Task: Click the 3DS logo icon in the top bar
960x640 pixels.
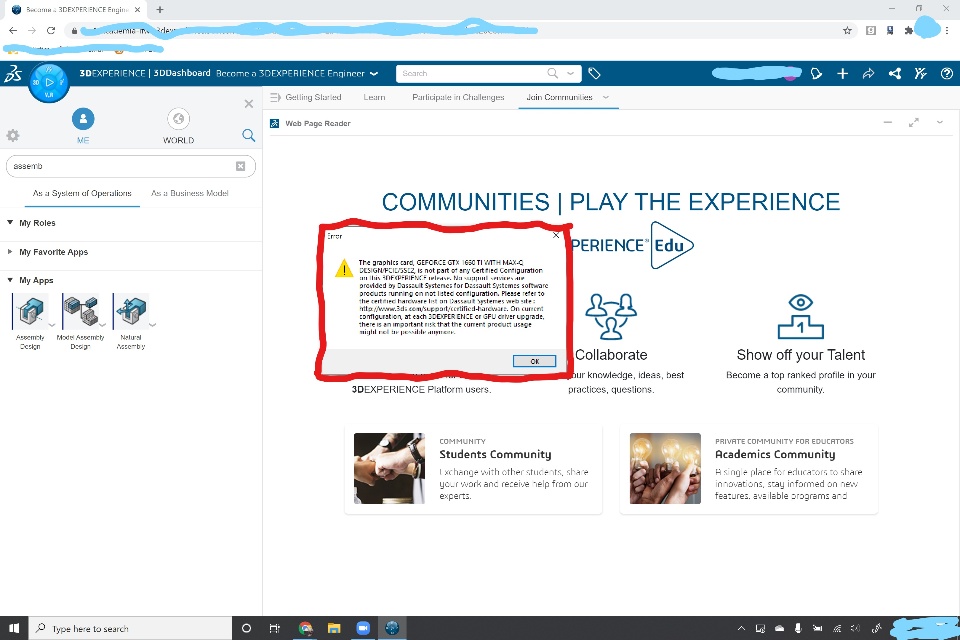Action: [13, 73]
